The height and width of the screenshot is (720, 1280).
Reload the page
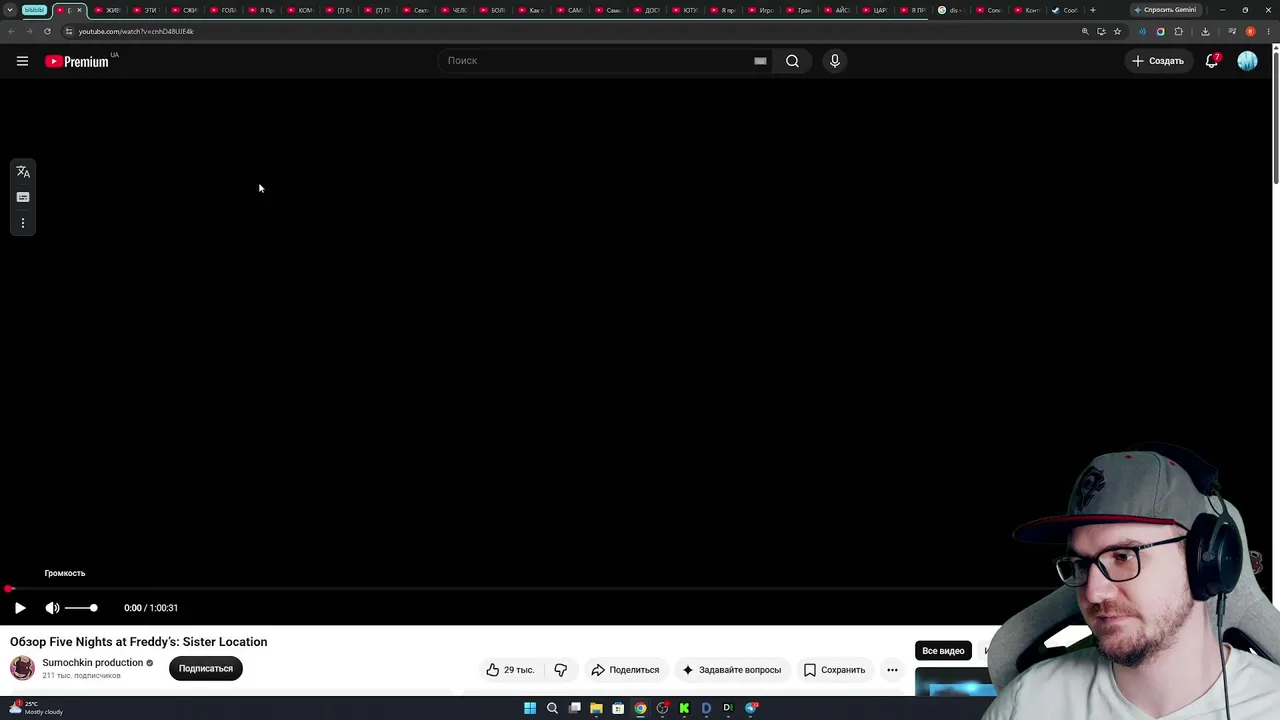coord(47,31)
